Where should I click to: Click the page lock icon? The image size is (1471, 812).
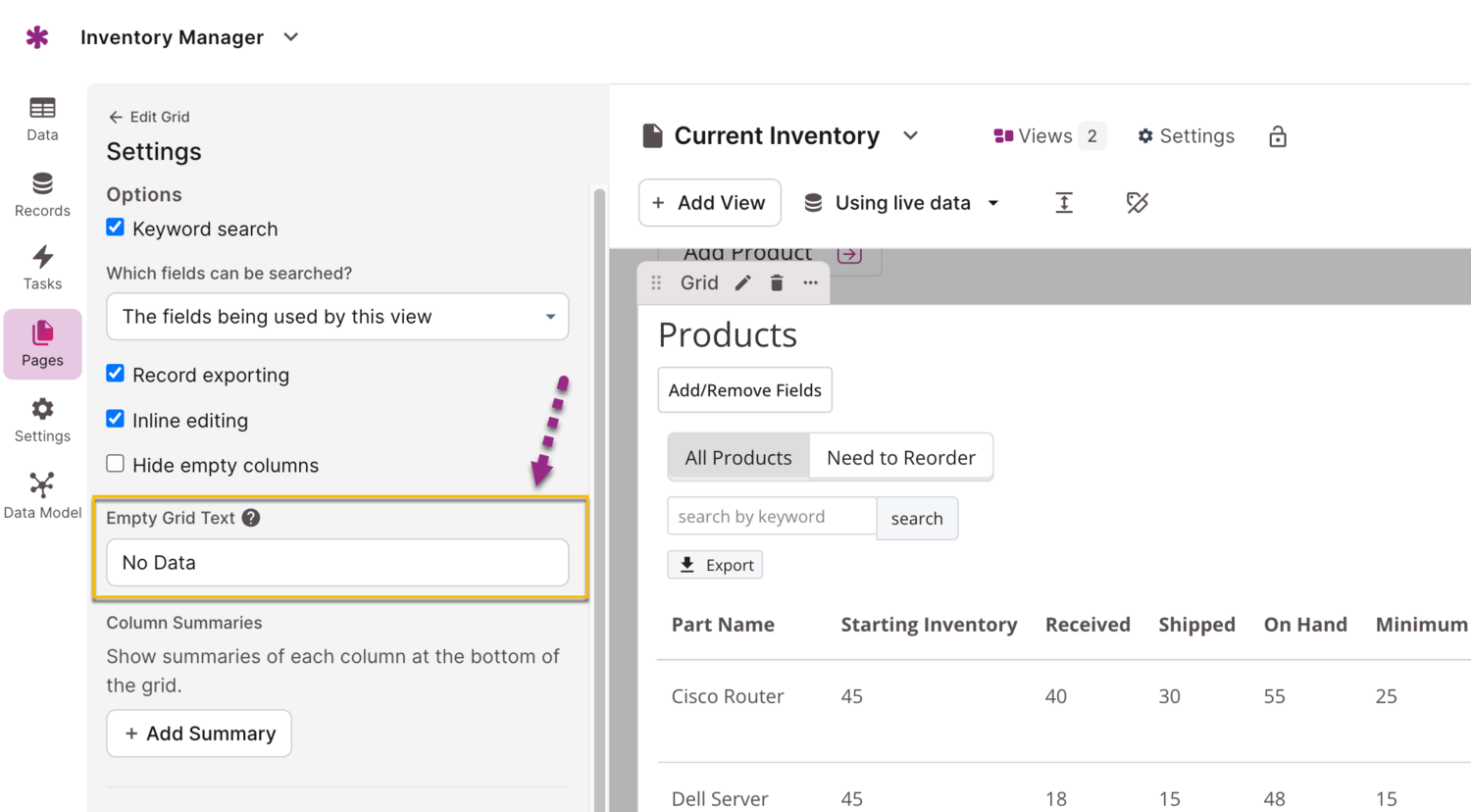(x=1277, y=136)
